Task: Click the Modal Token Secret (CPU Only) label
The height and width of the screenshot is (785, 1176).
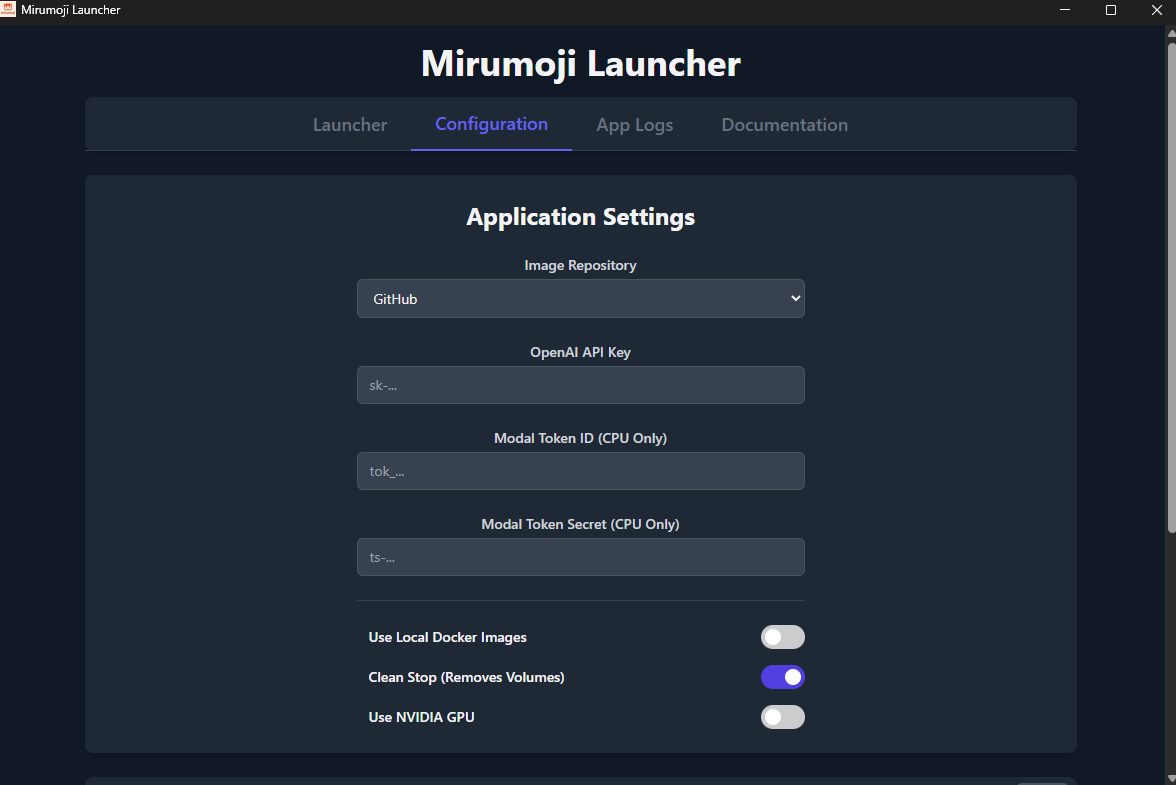Action: tap(580, 524)
